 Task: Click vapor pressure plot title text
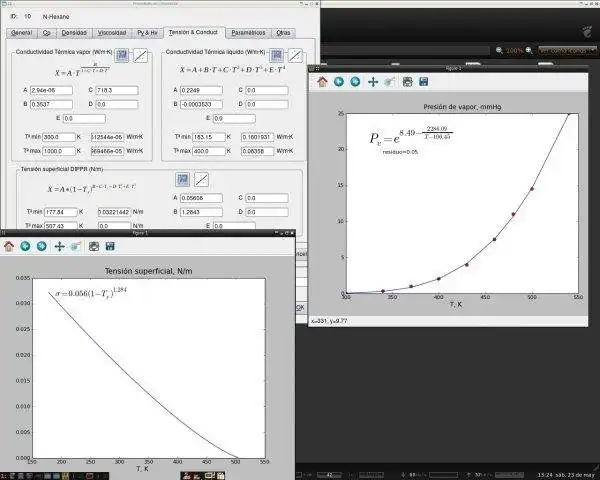click(462, 107)
